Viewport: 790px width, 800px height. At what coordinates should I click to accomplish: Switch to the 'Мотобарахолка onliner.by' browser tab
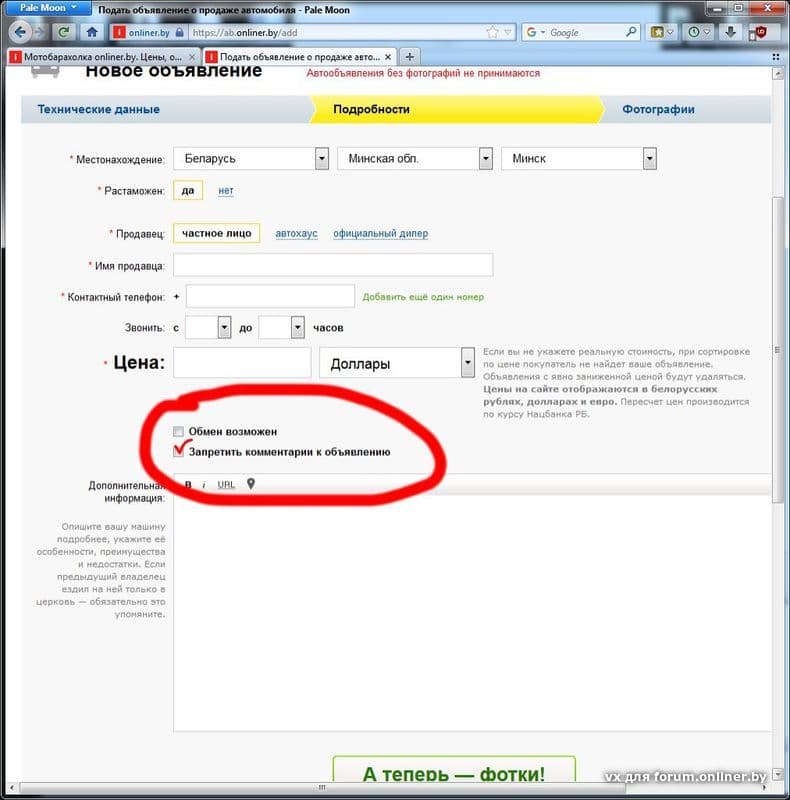pos(103,57)
